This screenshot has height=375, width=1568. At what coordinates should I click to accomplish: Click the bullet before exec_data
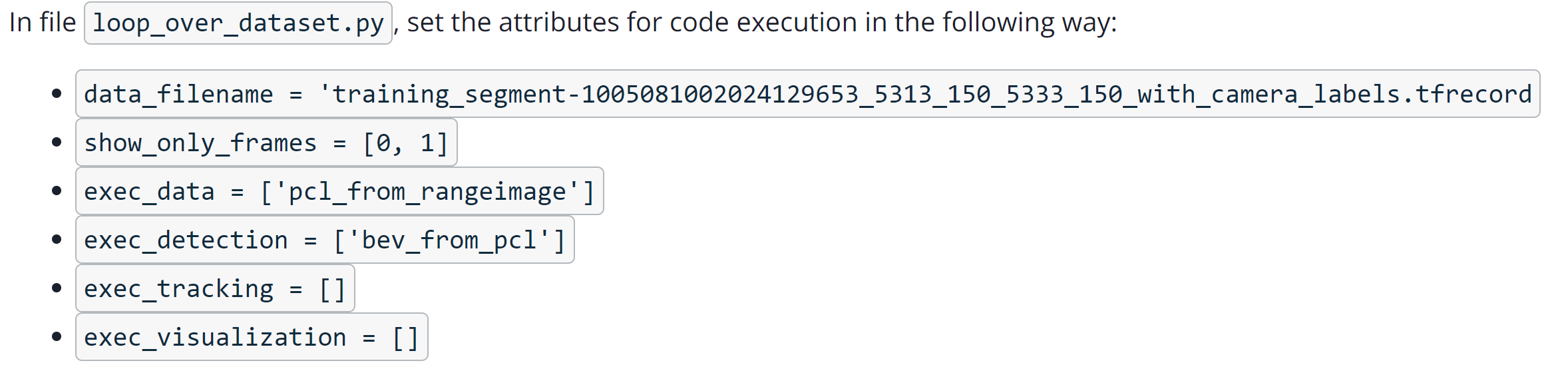point(57,190)
